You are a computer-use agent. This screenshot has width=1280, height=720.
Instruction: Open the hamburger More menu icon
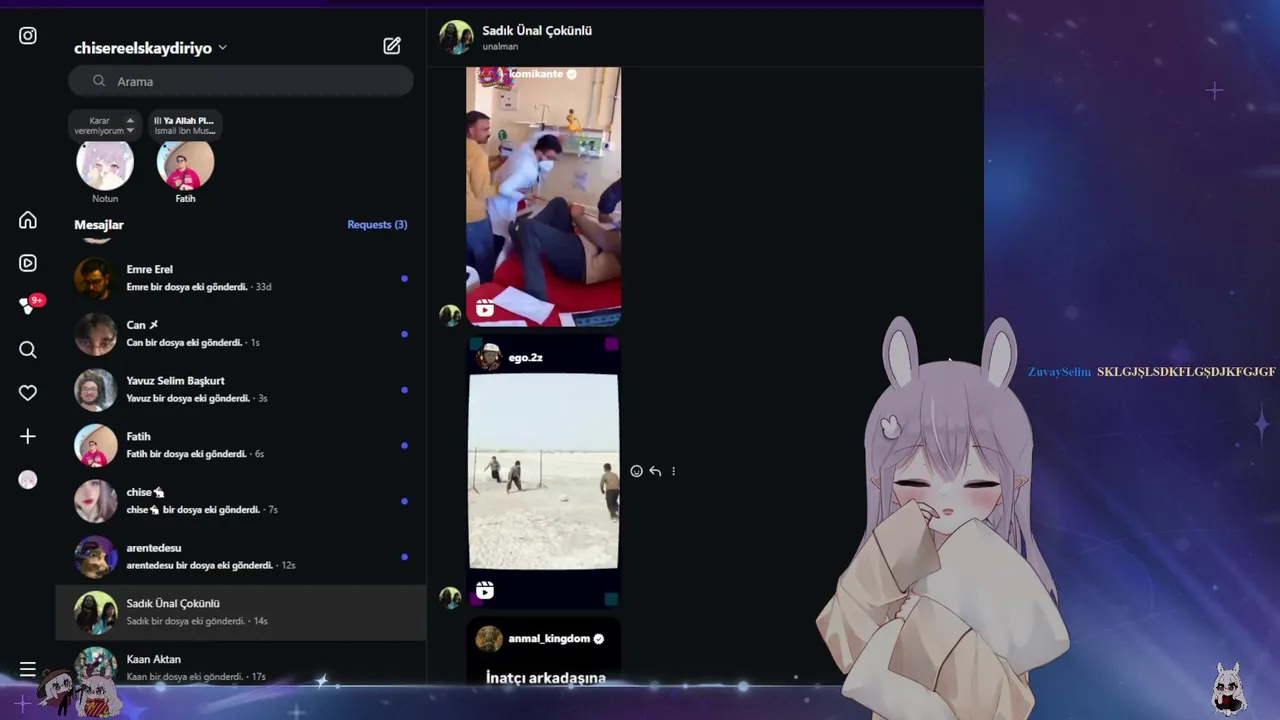coord(28,669)
